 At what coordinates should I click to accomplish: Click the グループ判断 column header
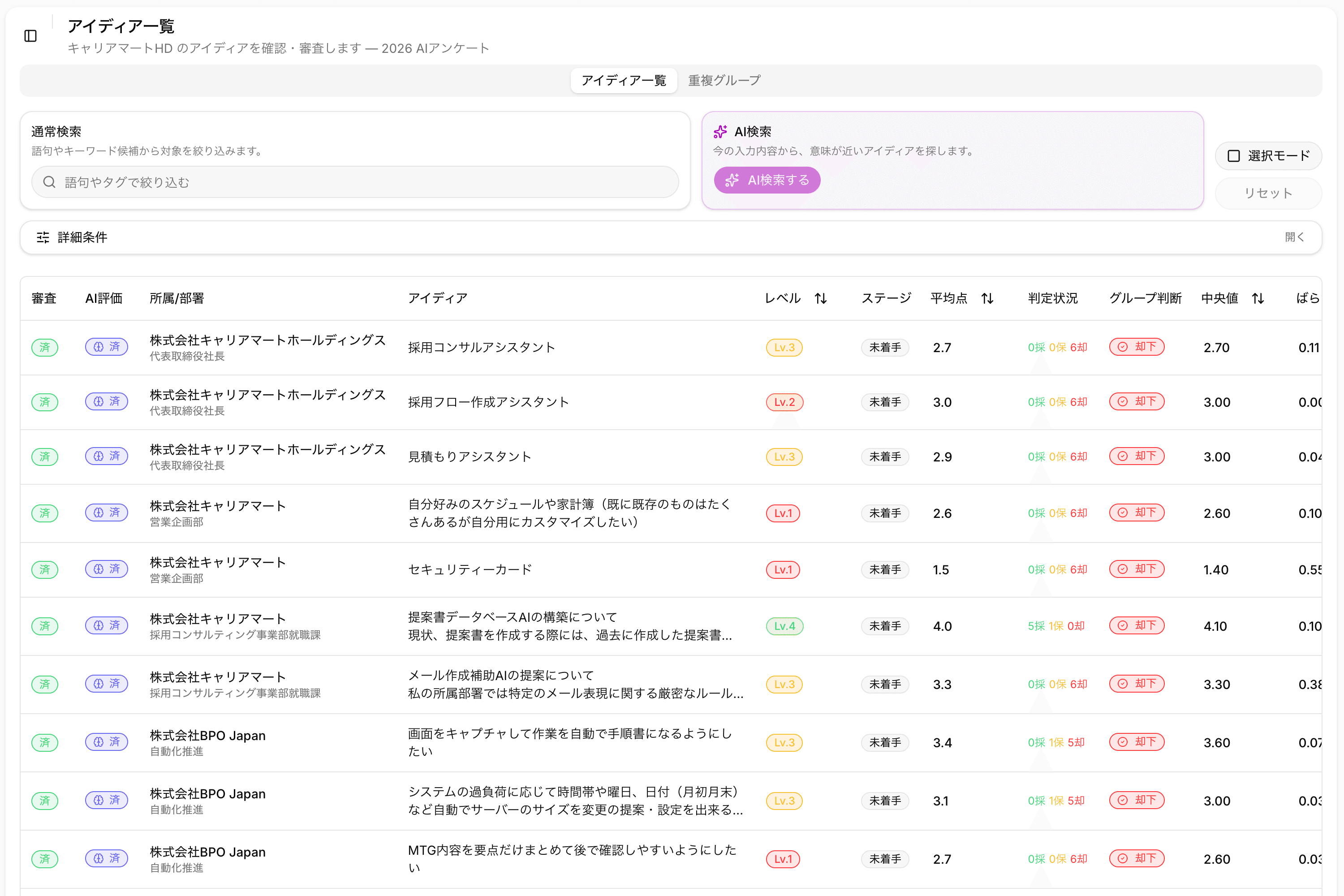click(1145, 298)
